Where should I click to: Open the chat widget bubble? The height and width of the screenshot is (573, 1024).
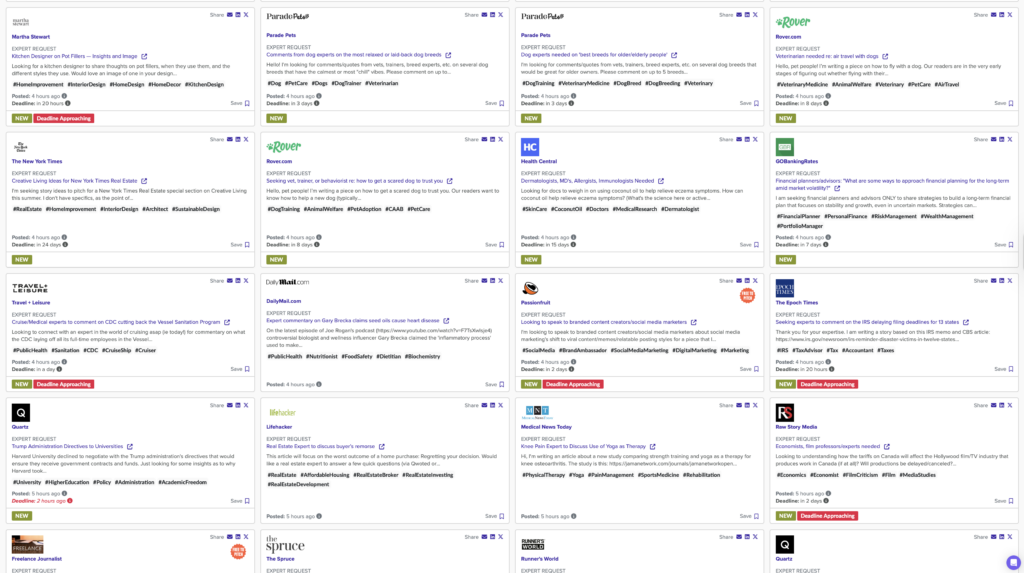(1013, 562)
